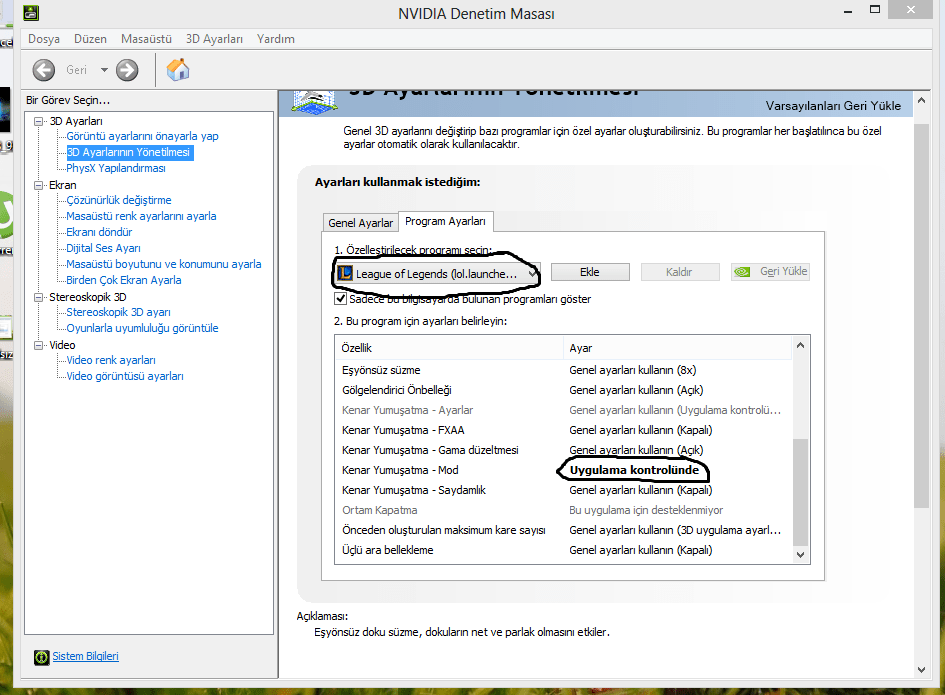Open Dijital Ses Ayarı
Screen dimensions: 945x695
point(103,248)
